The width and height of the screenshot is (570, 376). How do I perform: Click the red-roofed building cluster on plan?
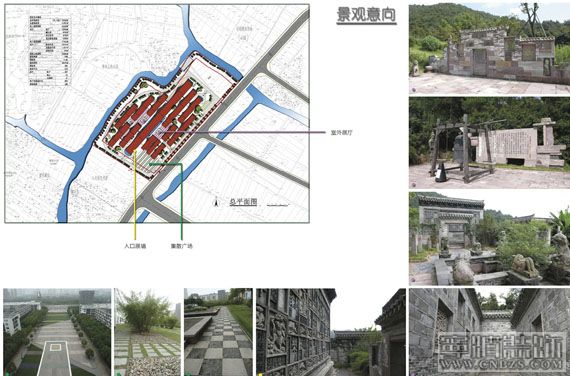[156, 118]
